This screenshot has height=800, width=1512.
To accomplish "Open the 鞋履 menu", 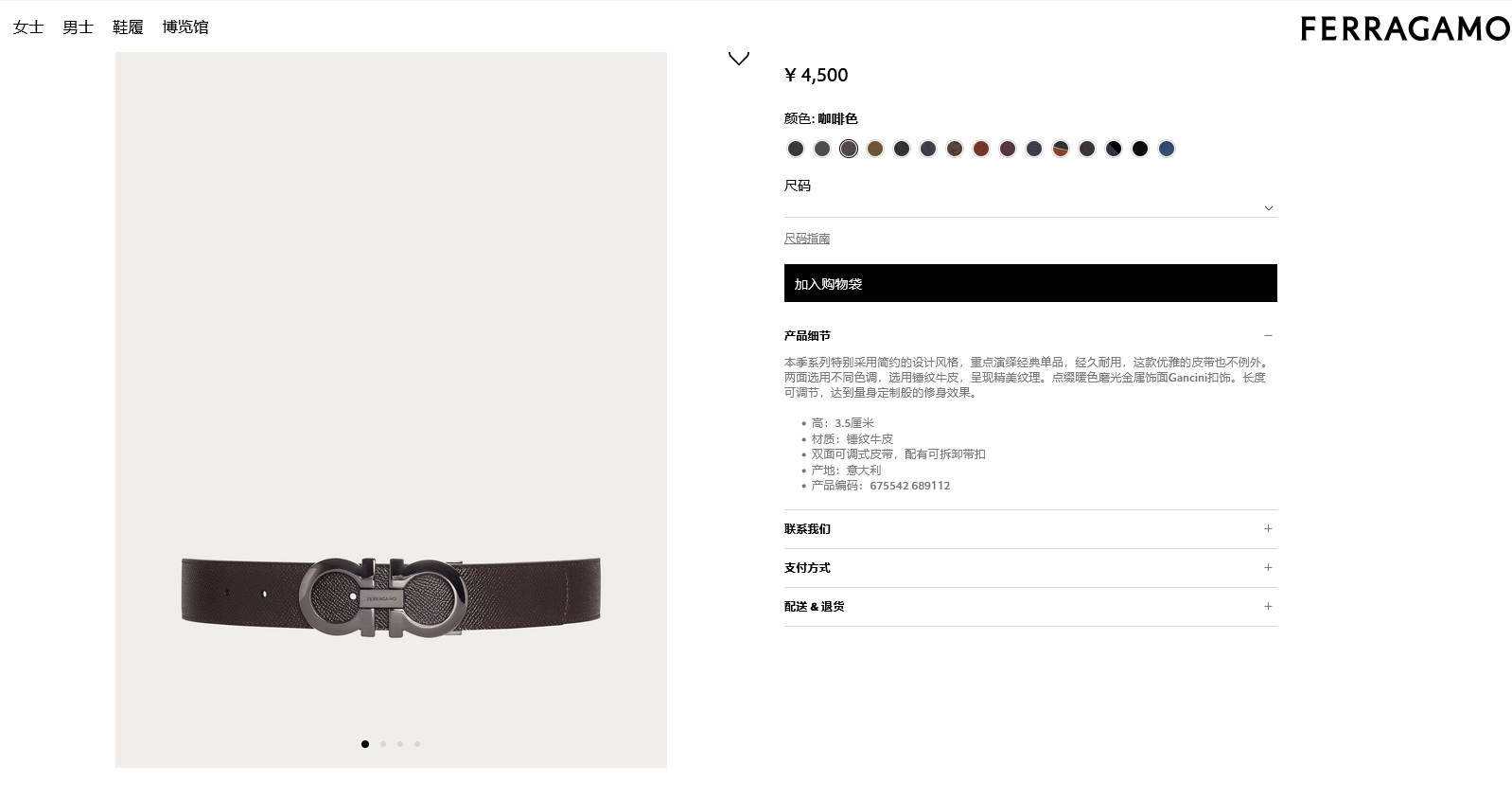I will pyautogui.click(x=128, y=27).
